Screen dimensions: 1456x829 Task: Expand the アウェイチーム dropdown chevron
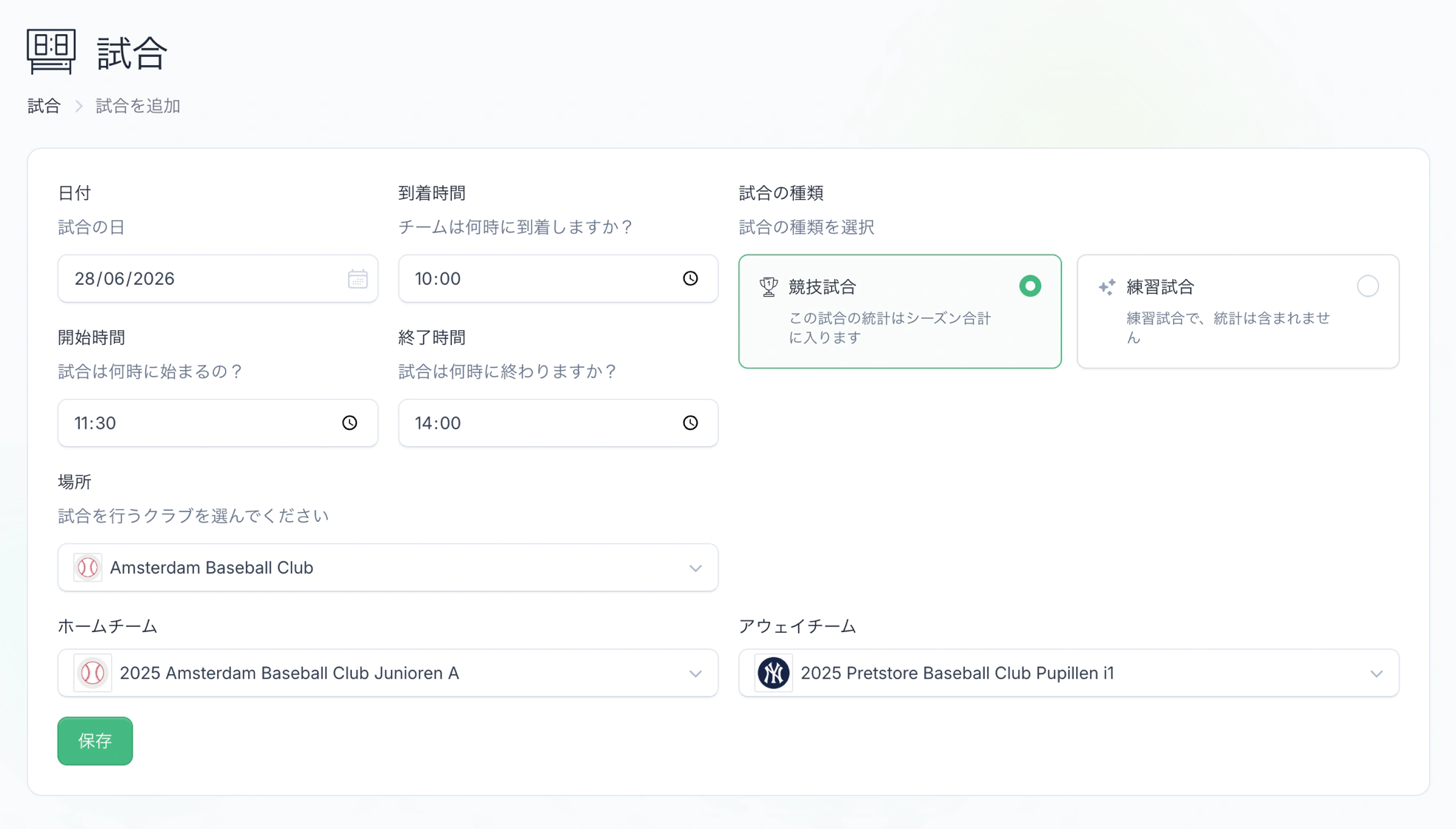(x=1376, y=674)
